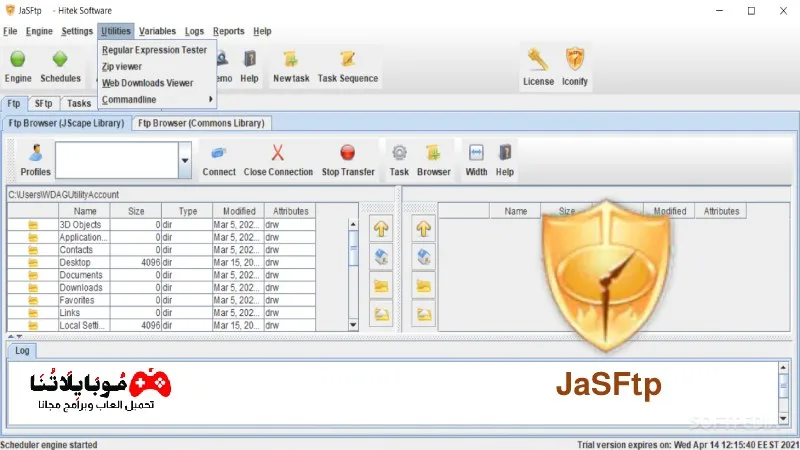Click the Task gear icon
This screenshot has height=450, width=800.
click(399, 153)
